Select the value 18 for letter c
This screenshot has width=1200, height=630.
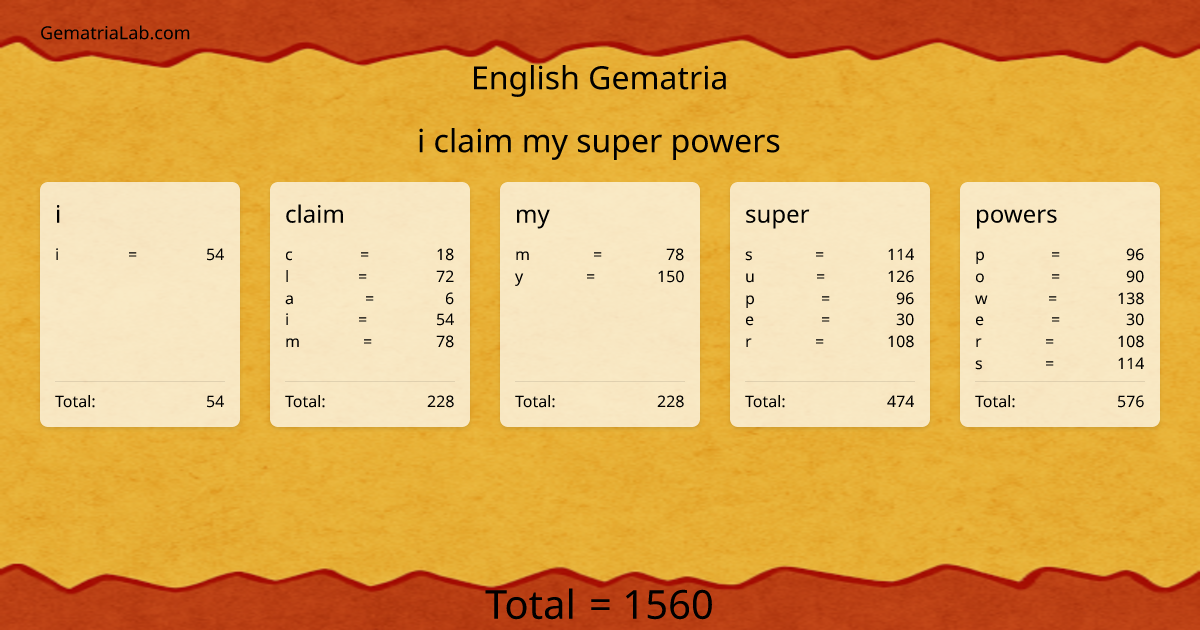pos(445,255)
